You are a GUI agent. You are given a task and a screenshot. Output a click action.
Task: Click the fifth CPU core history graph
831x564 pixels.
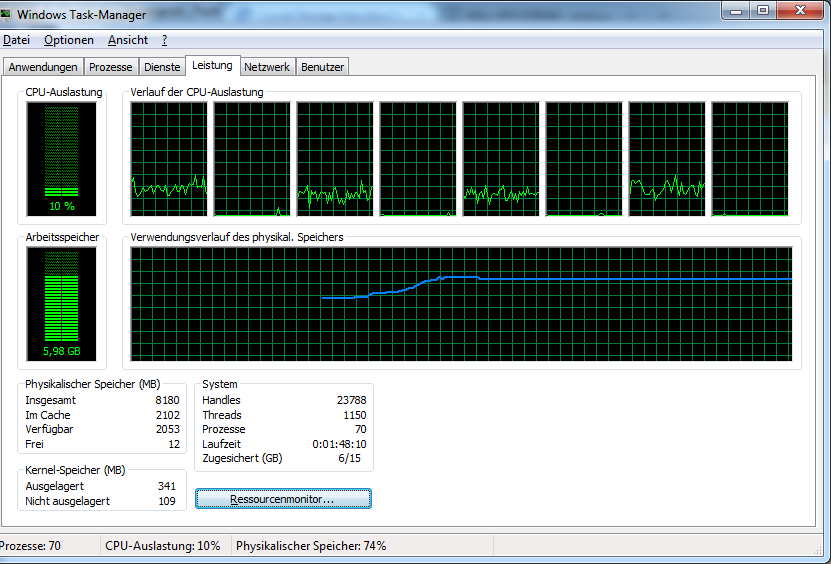pyautogui.click(x=501, y=159)
